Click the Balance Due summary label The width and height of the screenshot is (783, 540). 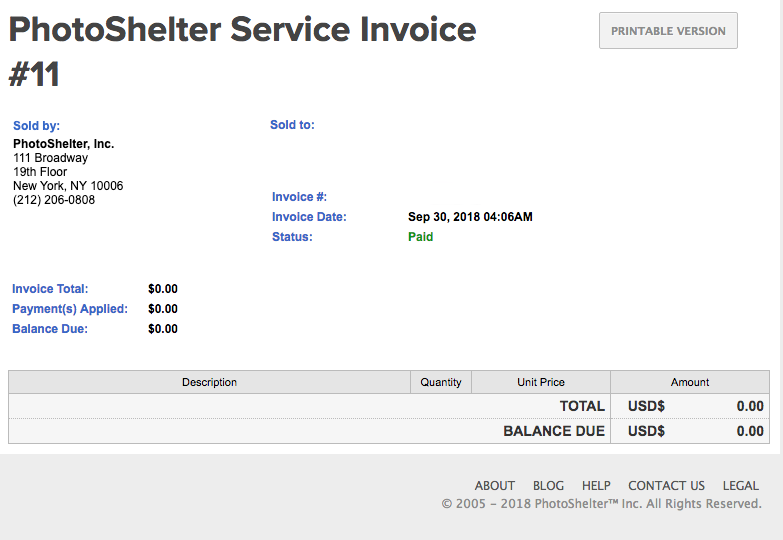(50, 329)
